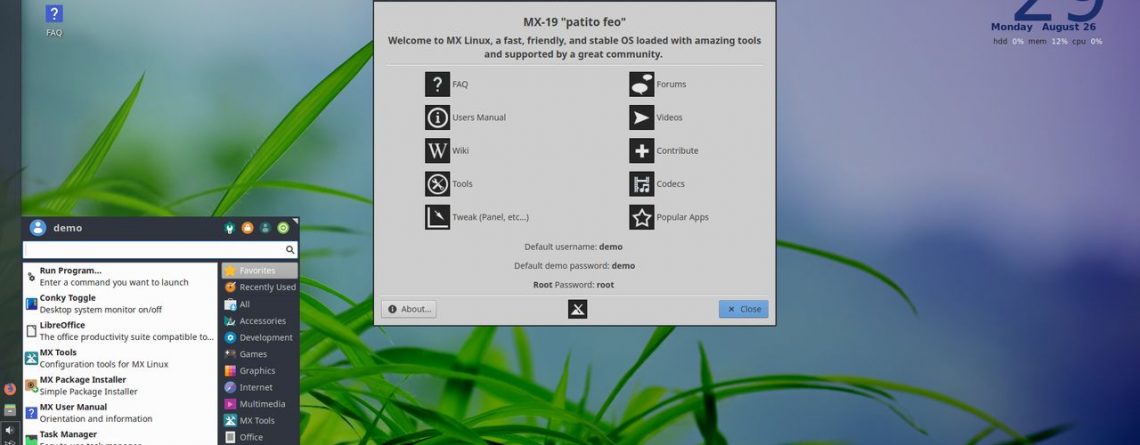Click the search magnifier icon in menu

click(290, 249)
